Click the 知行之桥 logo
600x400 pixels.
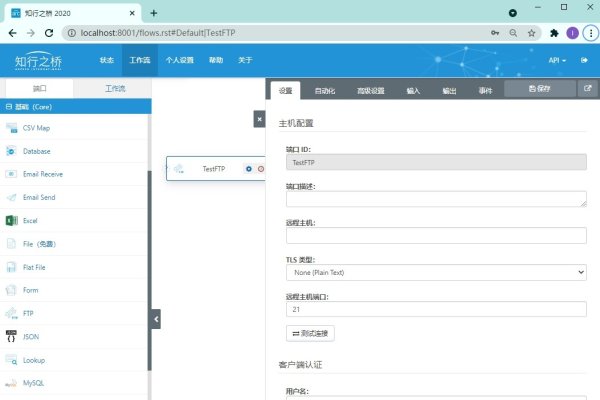coord(38,60)
